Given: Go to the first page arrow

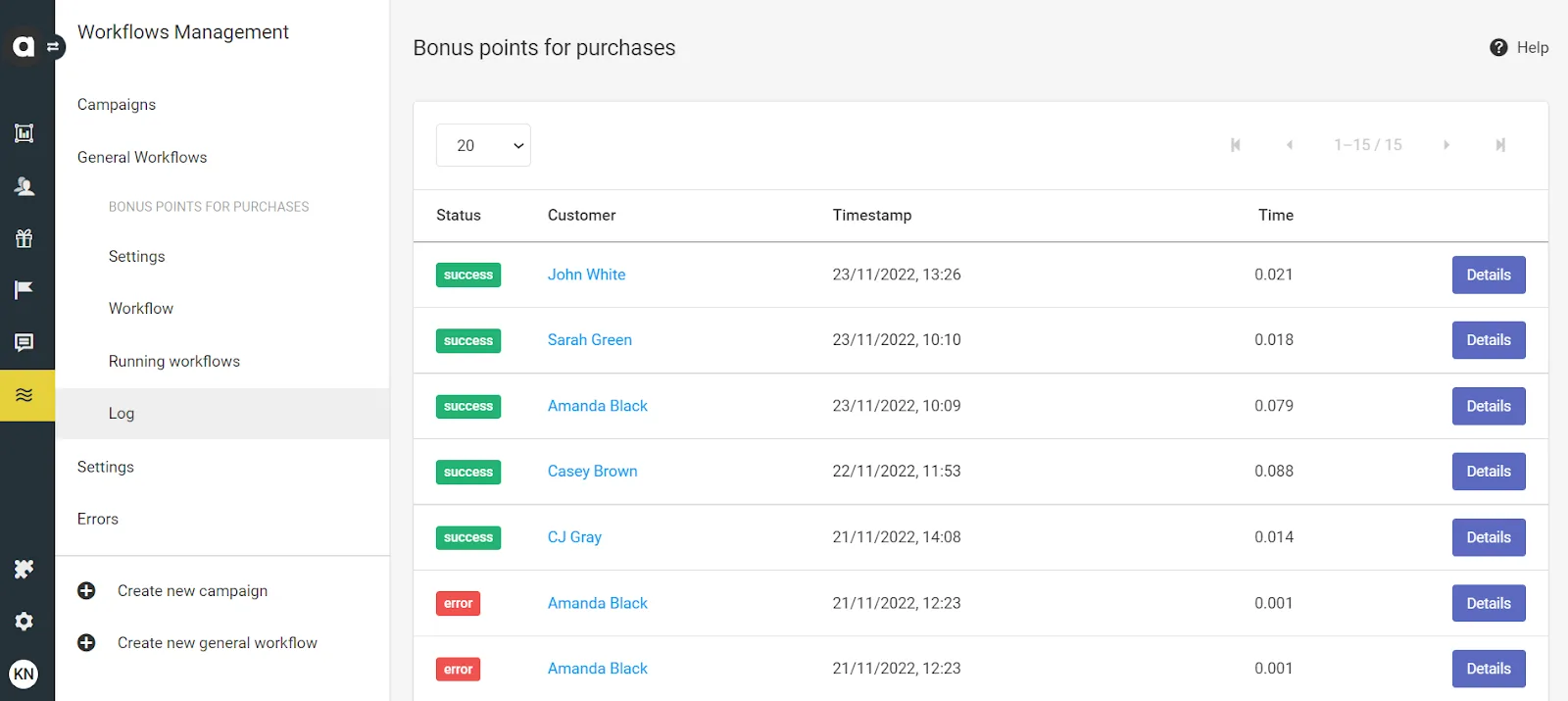Looking at the screenshot, I should (x=1236, y=145).
